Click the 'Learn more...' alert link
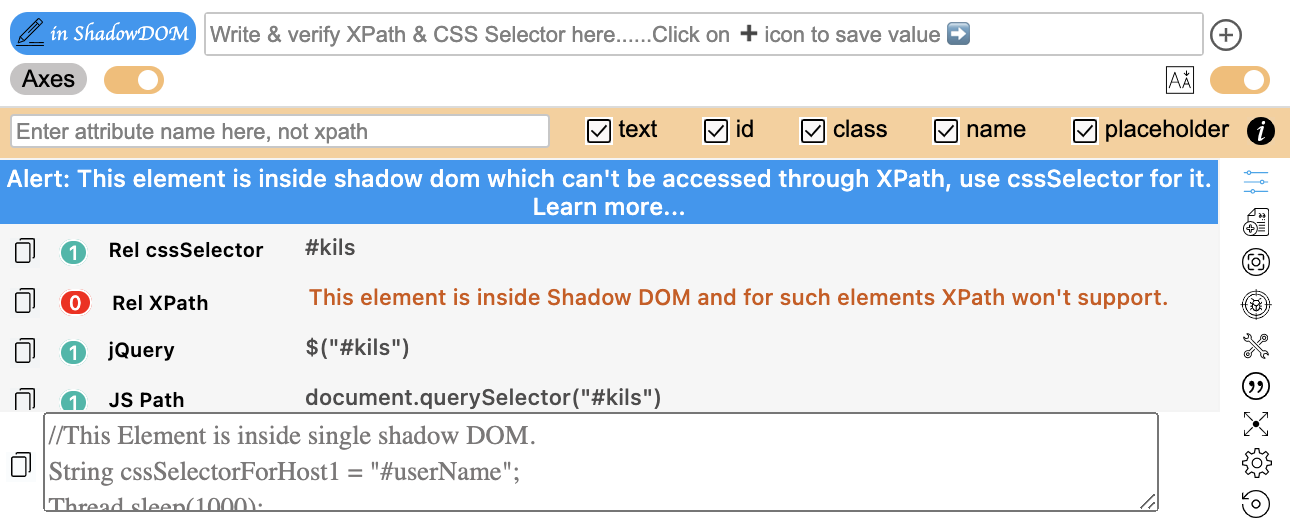This screenshot has height=528, width=1290. click(x=609, y=207)
